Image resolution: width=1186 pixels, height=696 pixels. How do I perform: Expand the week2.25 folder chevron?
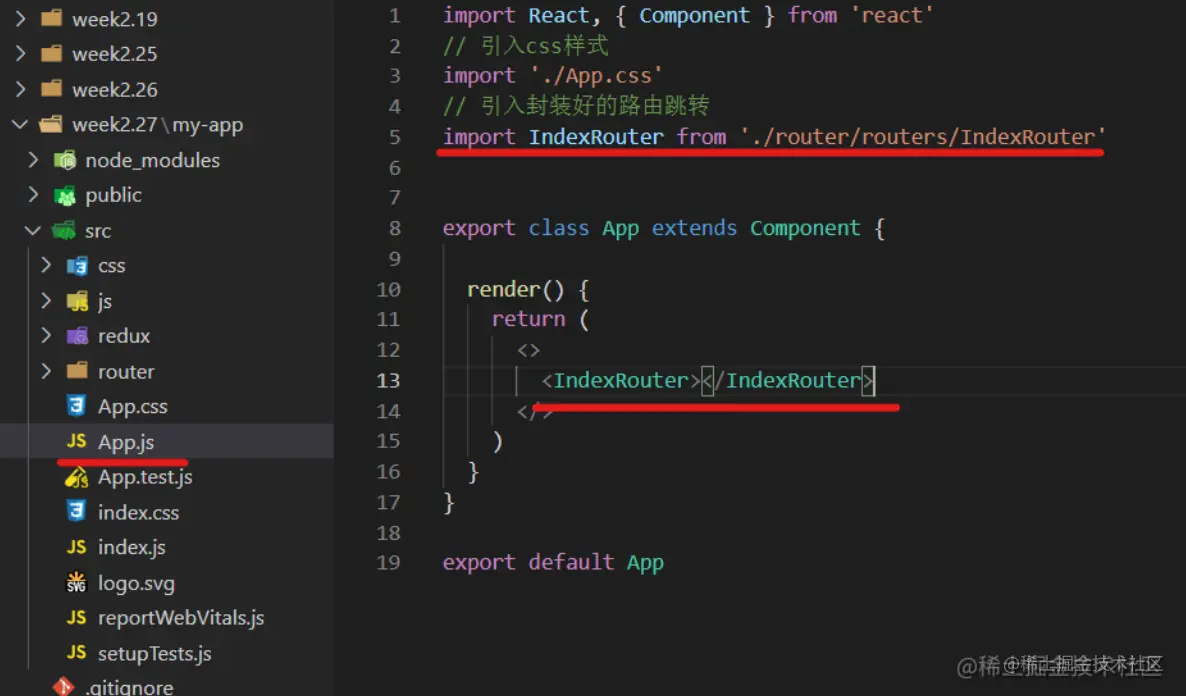(20, 53)
